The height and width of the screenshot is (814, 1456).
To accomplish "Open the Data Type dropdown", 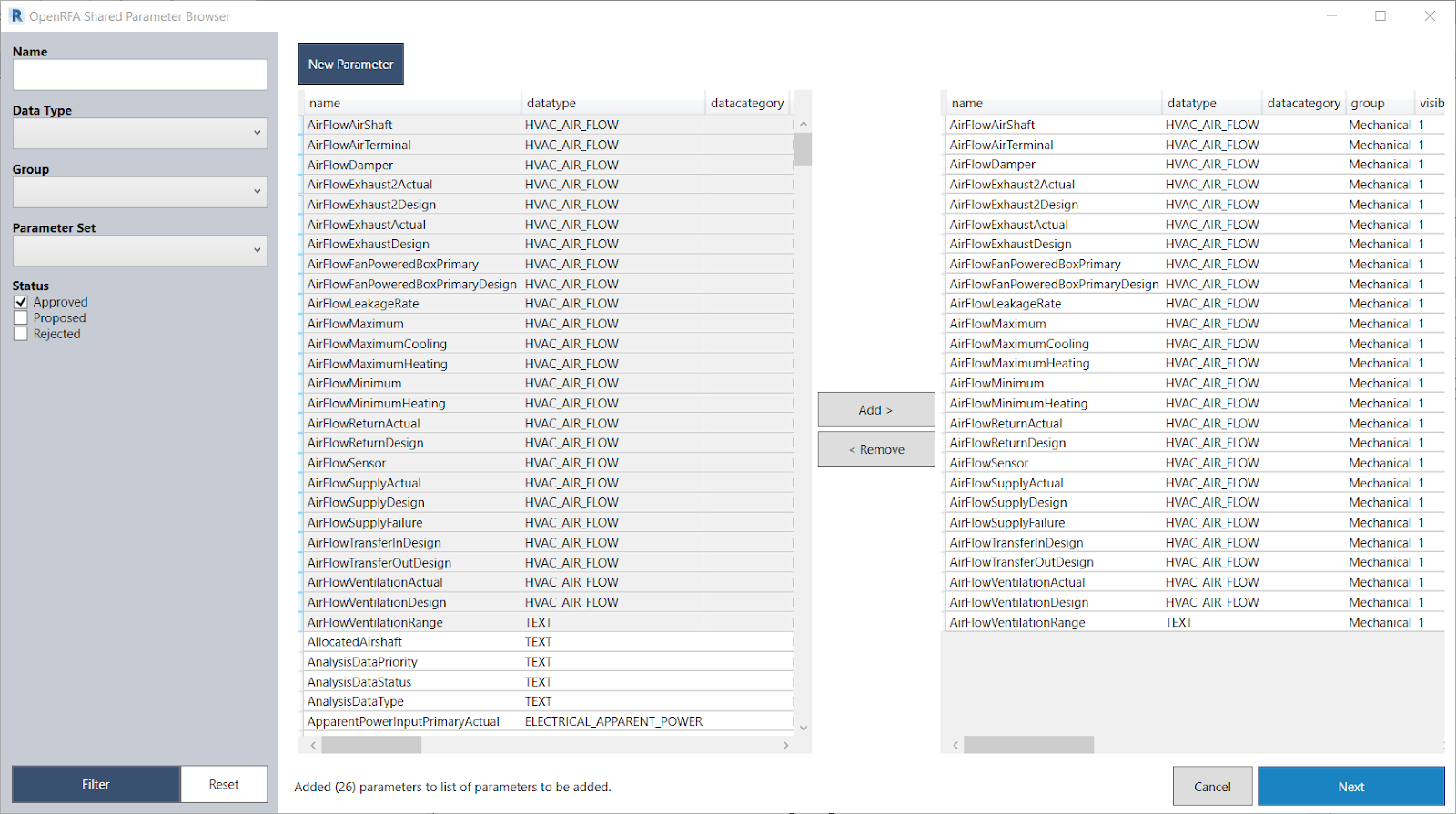I will [x=140, y=133].
